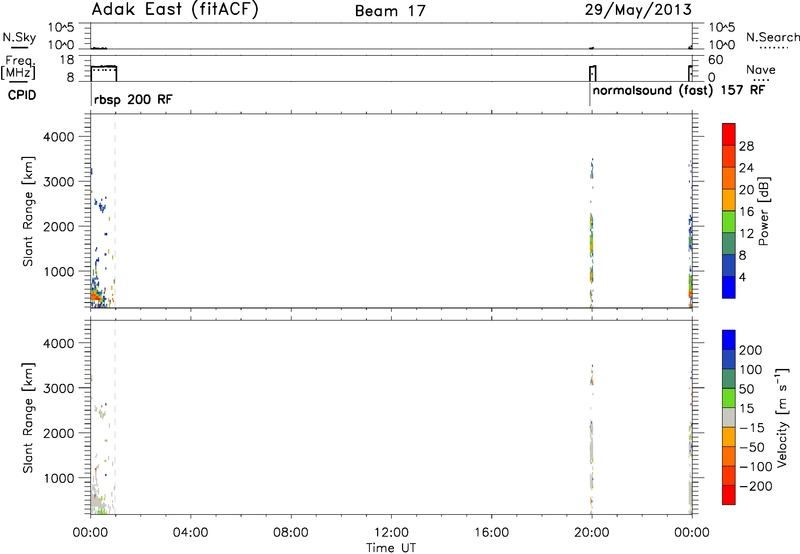Viewport: 800px width, 554px height.
Task: Click 'normalsound (fast) 157 RF' label
Action: pyautogui.click(x=679, y=90)
